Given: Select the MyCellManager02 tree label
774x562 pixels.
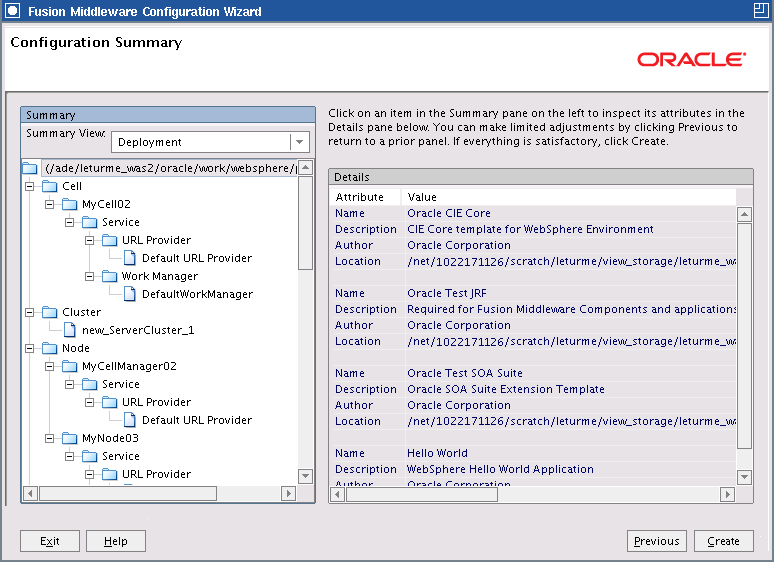Looking at the screenshot, I should [x=129, y=366].
